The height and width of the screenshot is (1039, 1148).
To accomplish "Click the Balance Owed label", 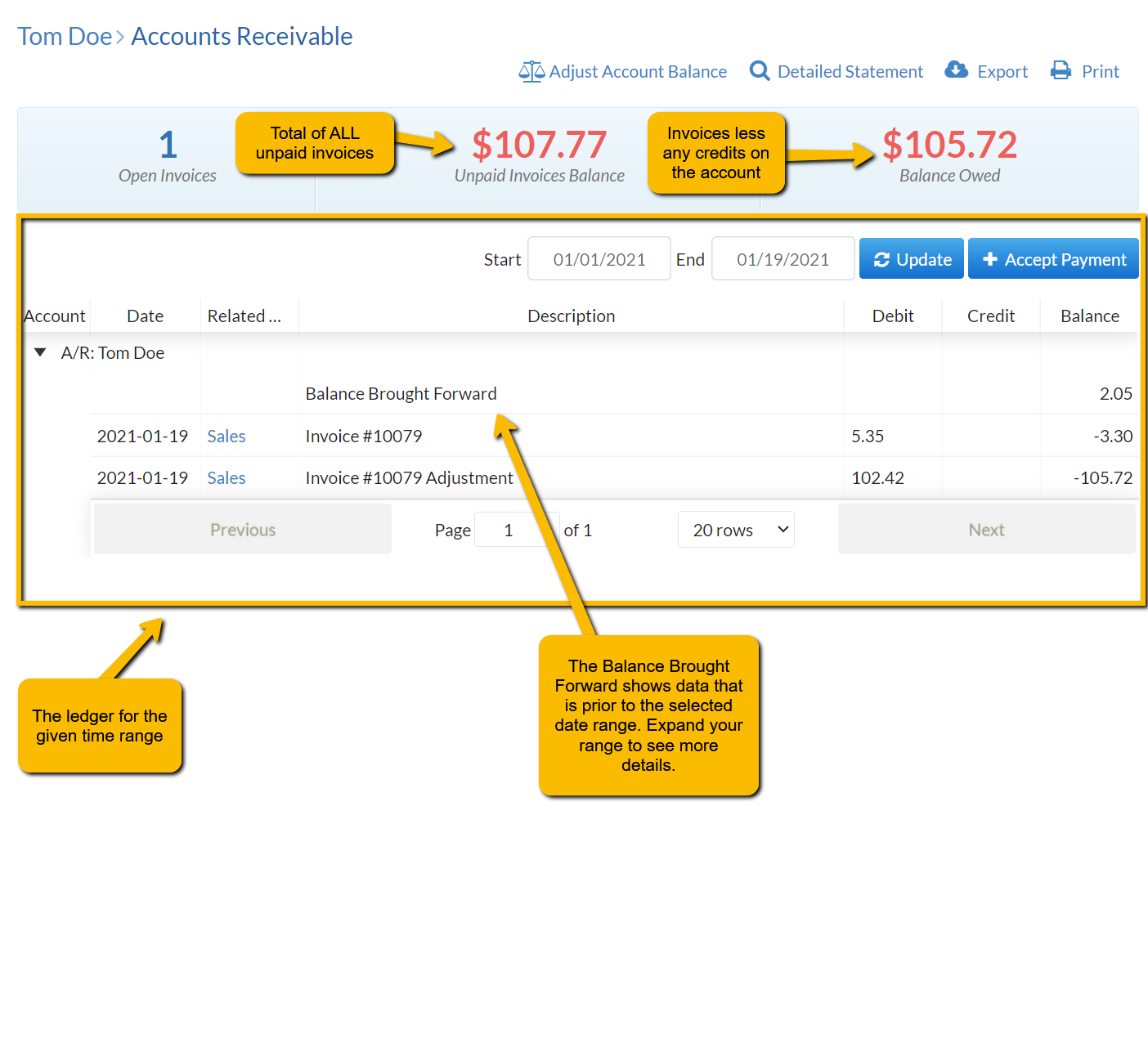I will pos(949,176).
